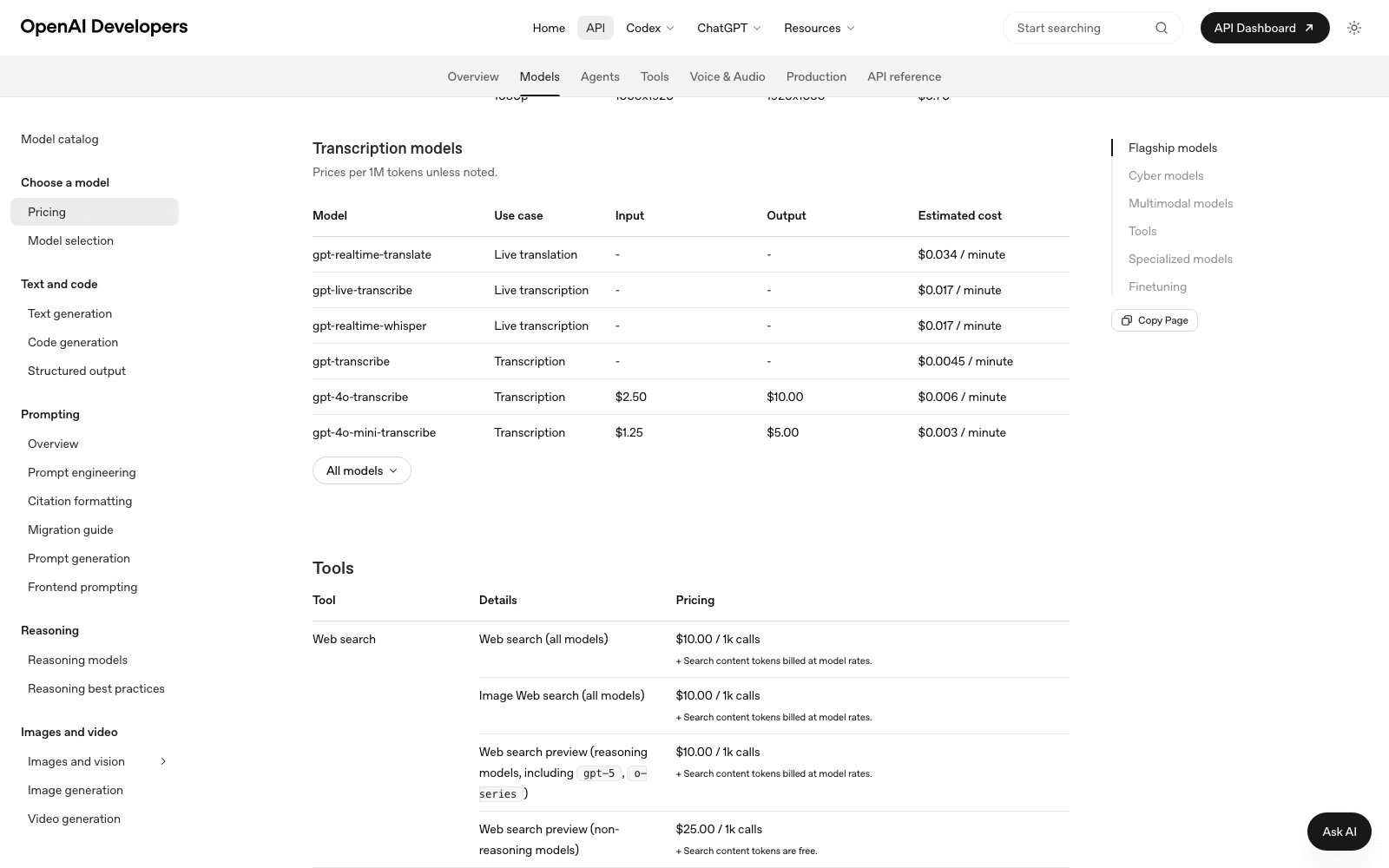Screen dimensions: 1389x868
Task: Click the $0.034 / minute cost value
Action: coord(962,254)
